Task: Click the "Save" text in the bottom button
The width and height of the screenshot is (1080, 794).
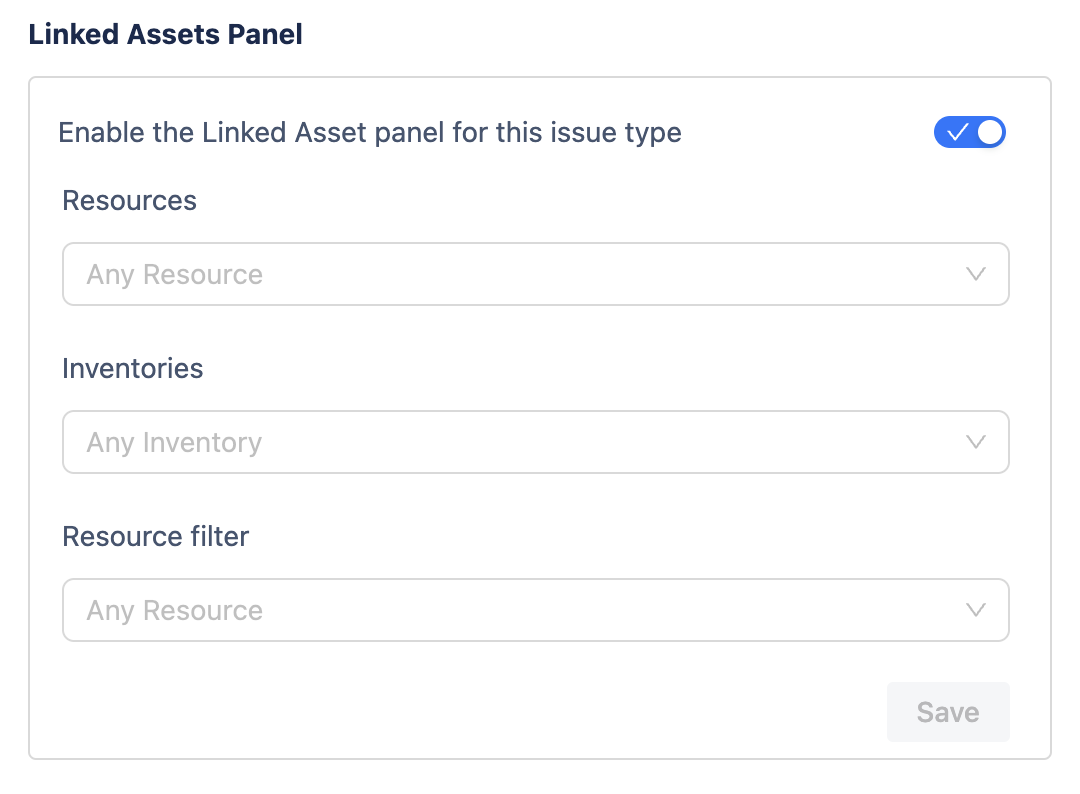Action: [x=947, y=712]
